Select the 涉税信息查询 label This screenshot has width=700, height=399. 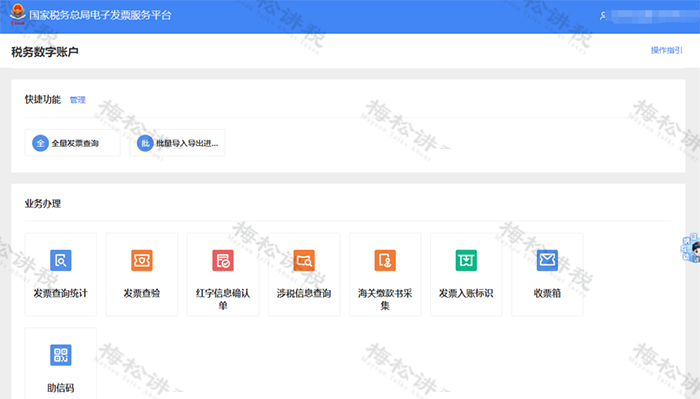(x=304, y=293)
